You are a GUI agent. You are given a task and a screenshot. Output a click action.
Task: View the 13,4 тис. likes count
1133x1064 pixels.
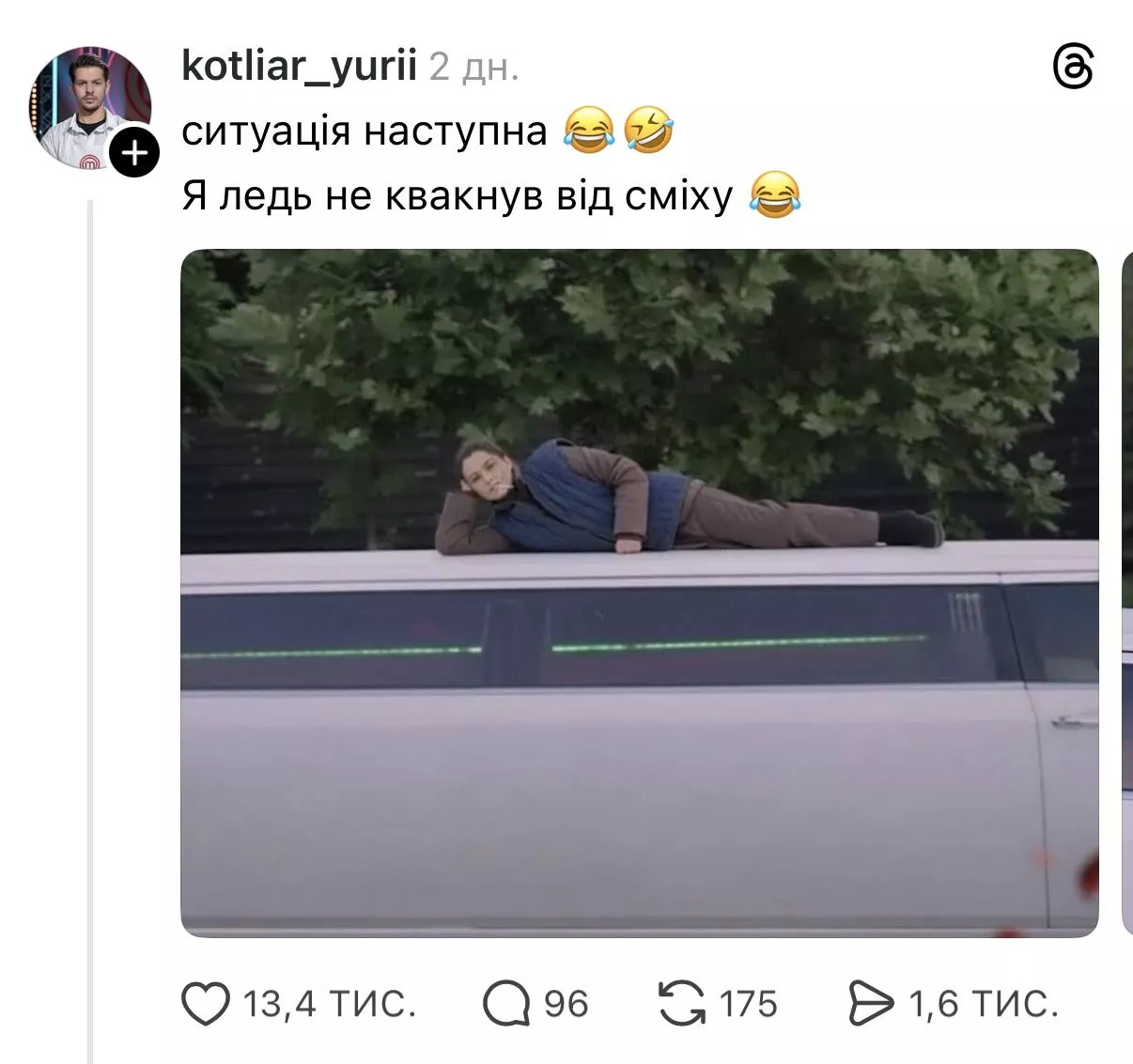pyautogui.click(x=330, y=1004)
